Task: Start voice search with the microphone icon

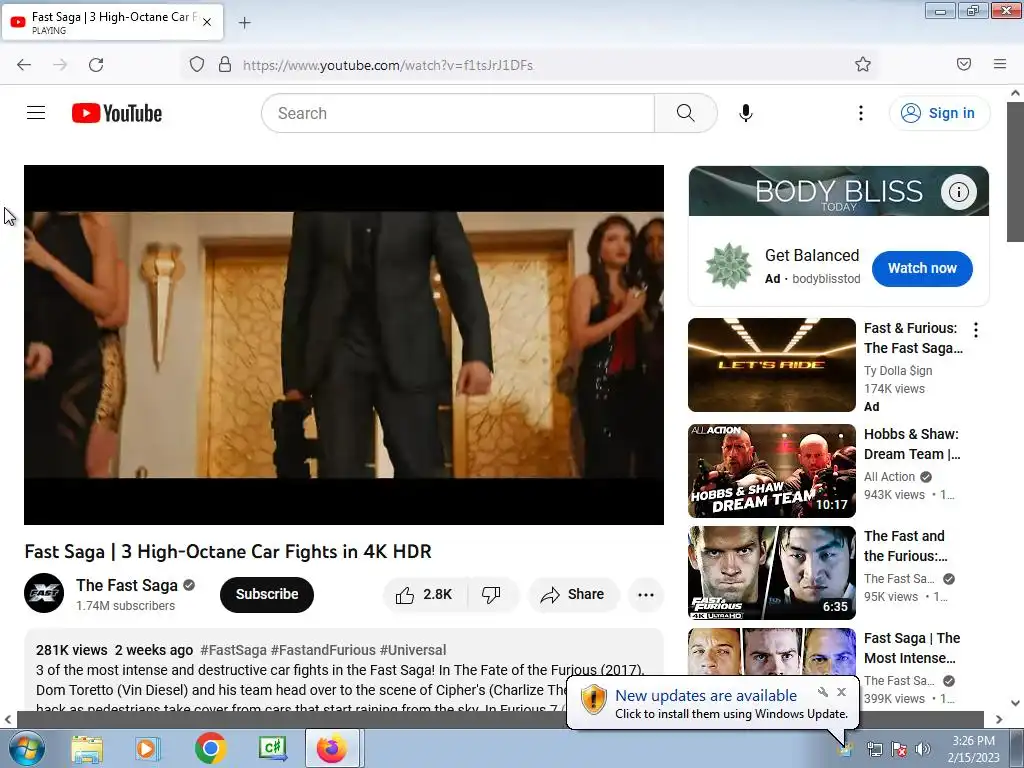Action: pos(746,113)
